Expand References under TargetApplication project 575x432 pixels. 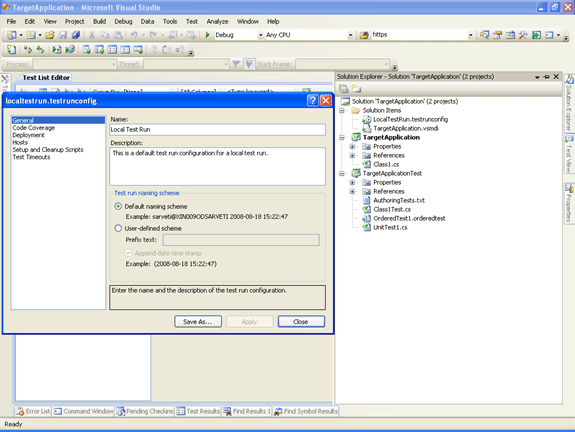coord(352,155)
